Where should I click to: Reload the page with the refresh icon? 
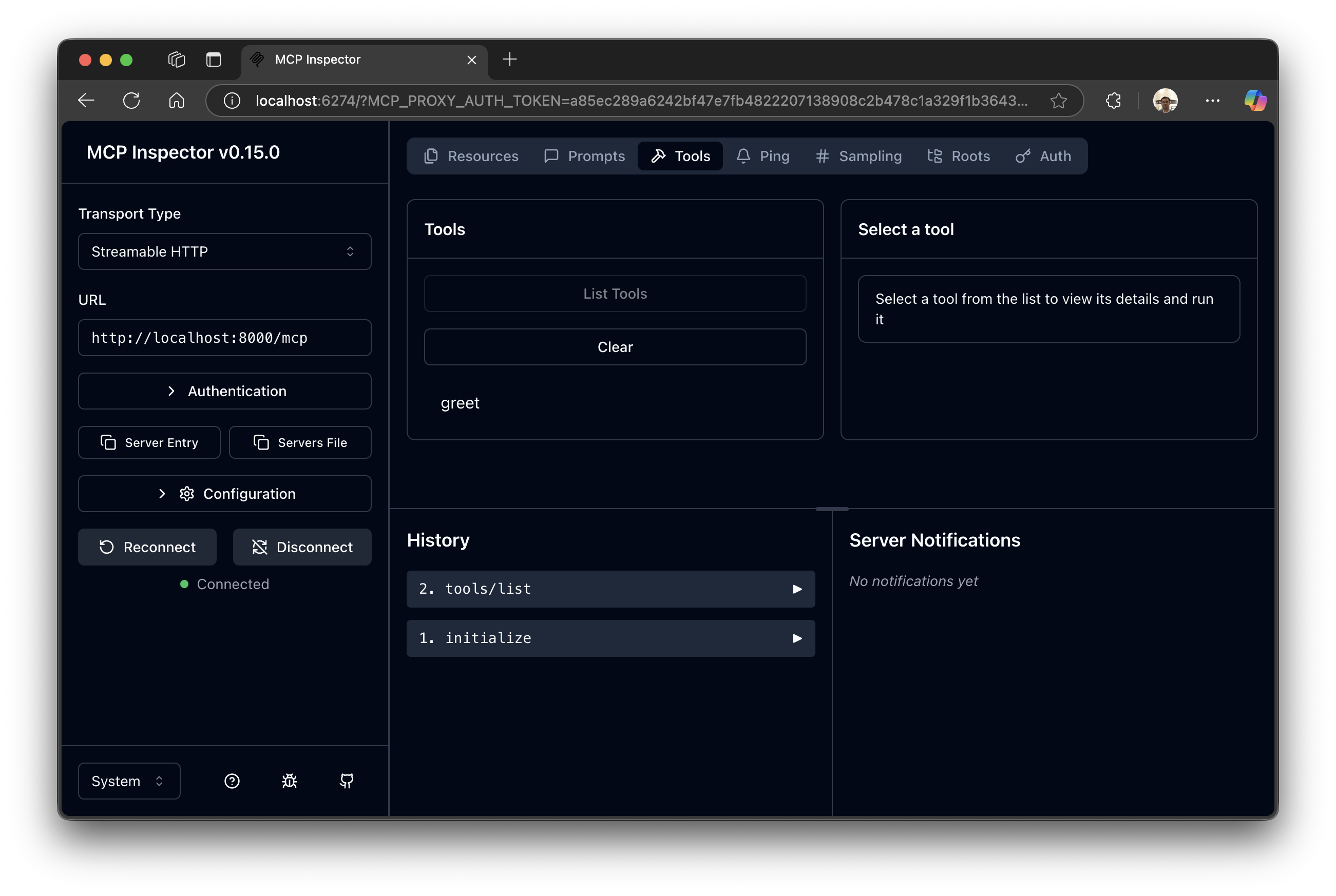131,101
